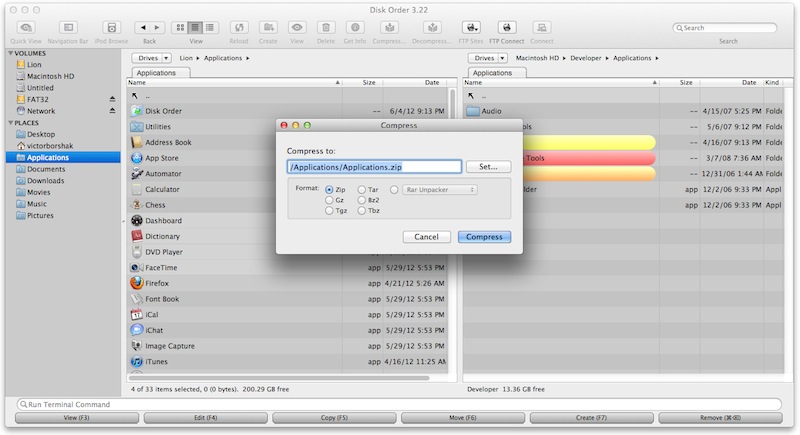
Task: Click the FTP Connect toolbar icon
Action: 507,27
